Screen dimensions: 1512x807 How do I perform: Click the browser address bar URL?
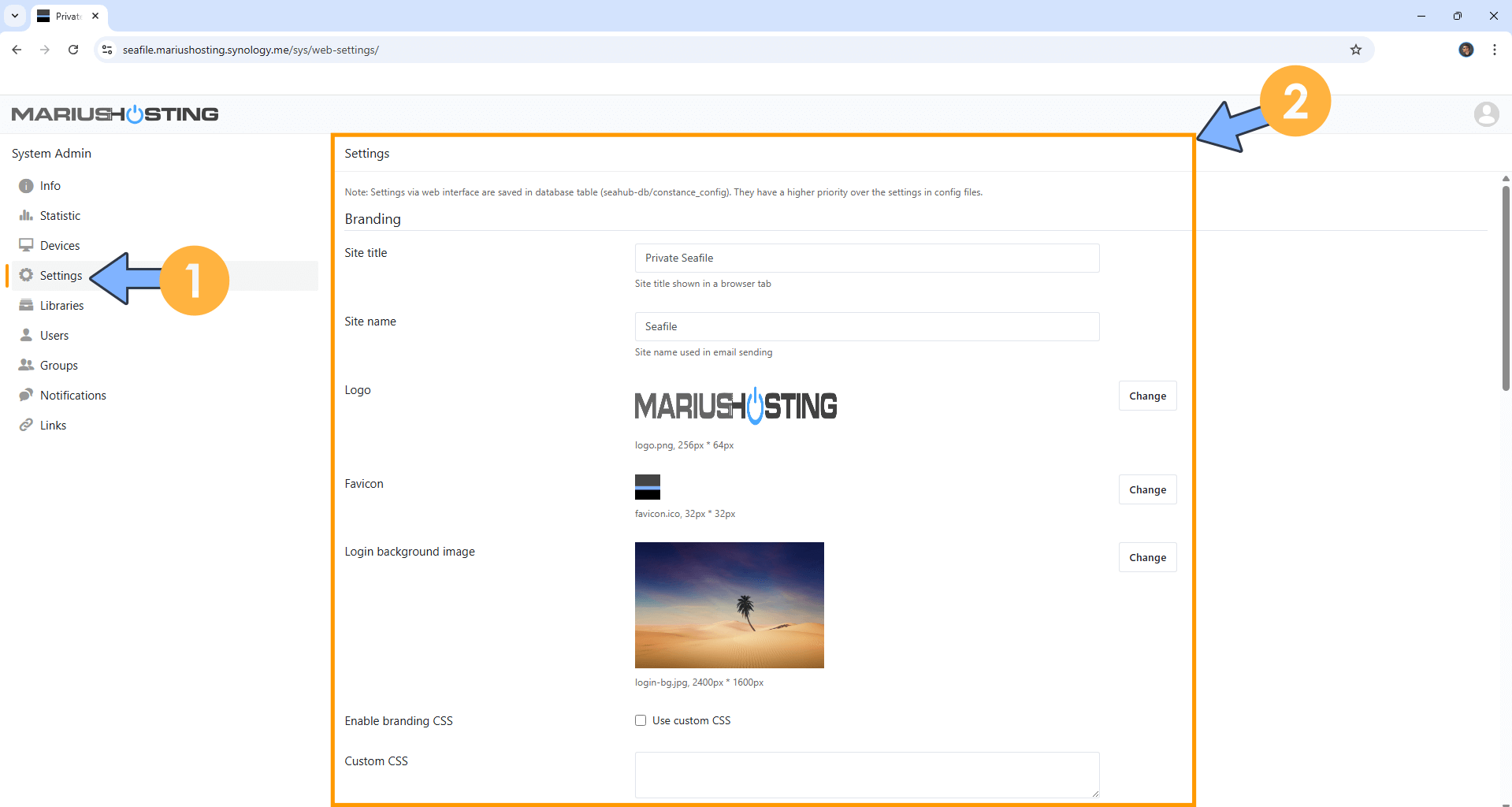pyautogui.click(x=251, y=50)
